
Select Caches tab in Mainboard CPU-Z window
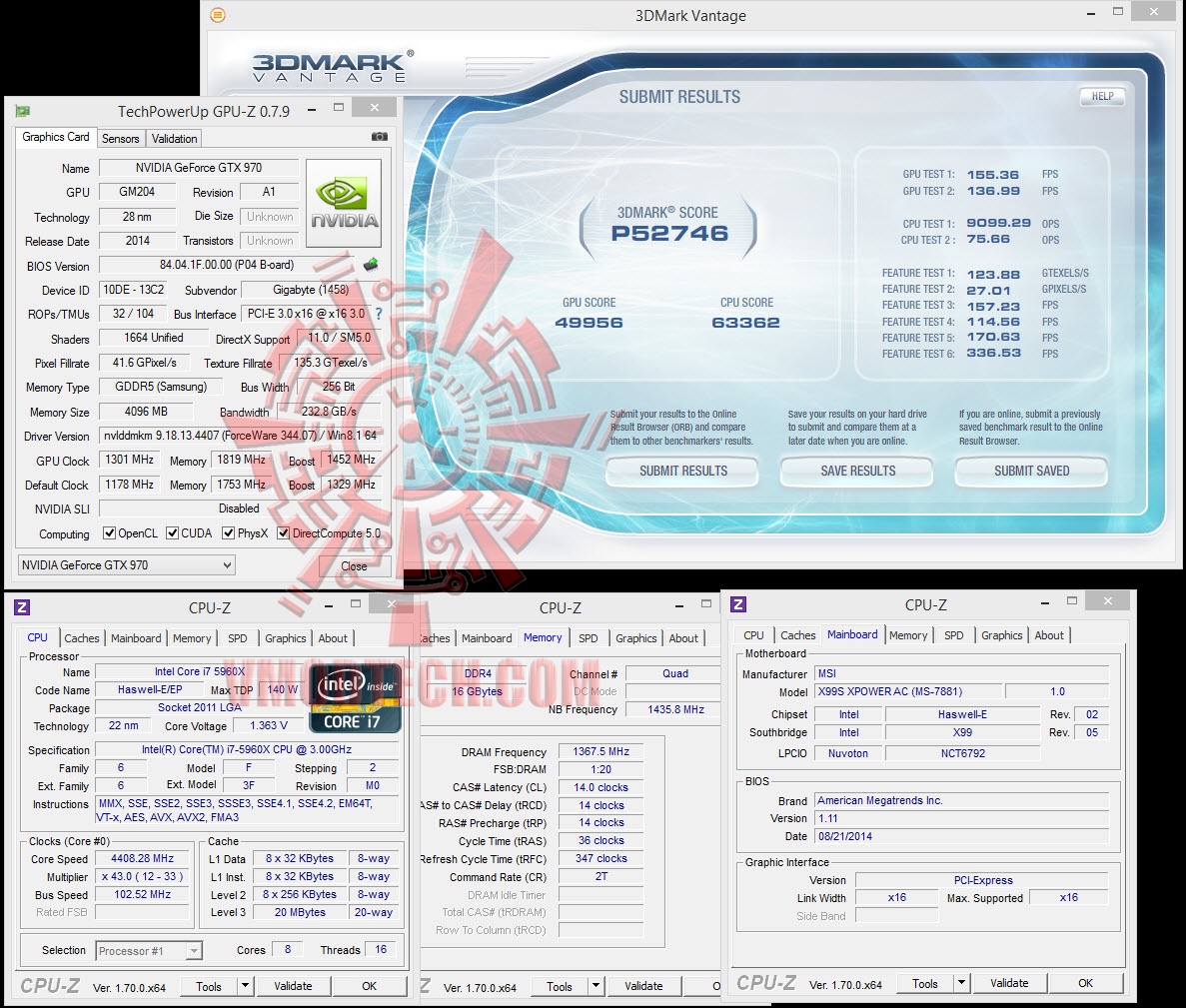click(x=798, y=635)
